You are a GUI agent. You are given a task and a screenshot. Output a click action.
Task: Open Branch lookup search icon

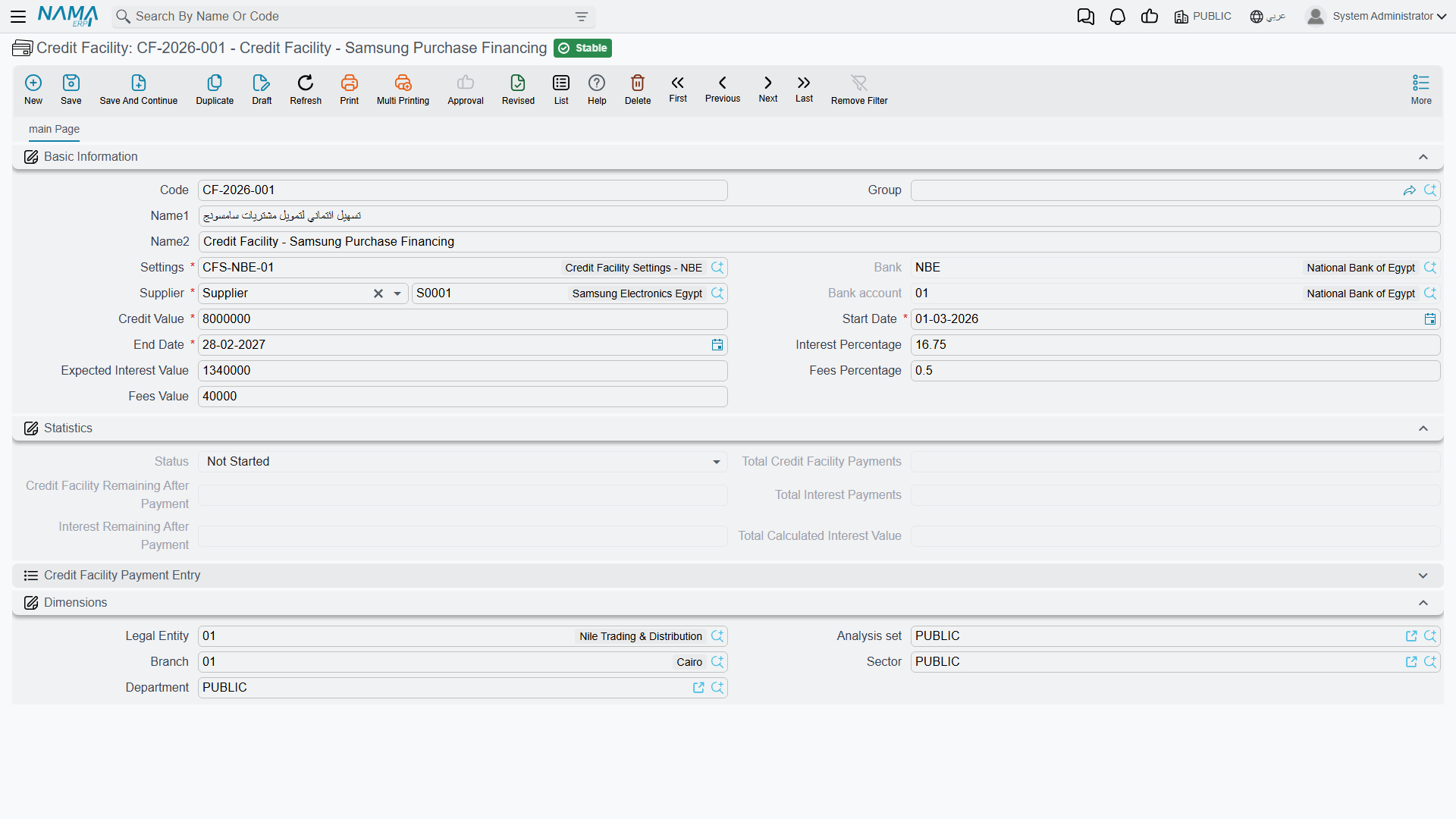717,662
